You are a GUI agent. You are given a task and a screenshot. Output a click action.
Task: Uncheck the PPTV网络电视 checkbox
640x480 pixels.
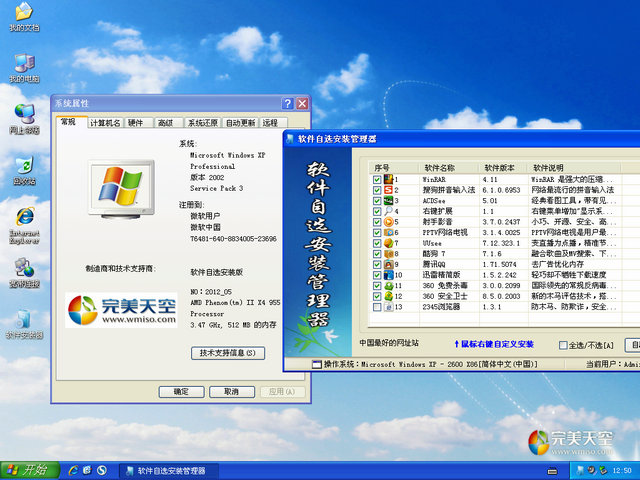click(x=377, y=233)
